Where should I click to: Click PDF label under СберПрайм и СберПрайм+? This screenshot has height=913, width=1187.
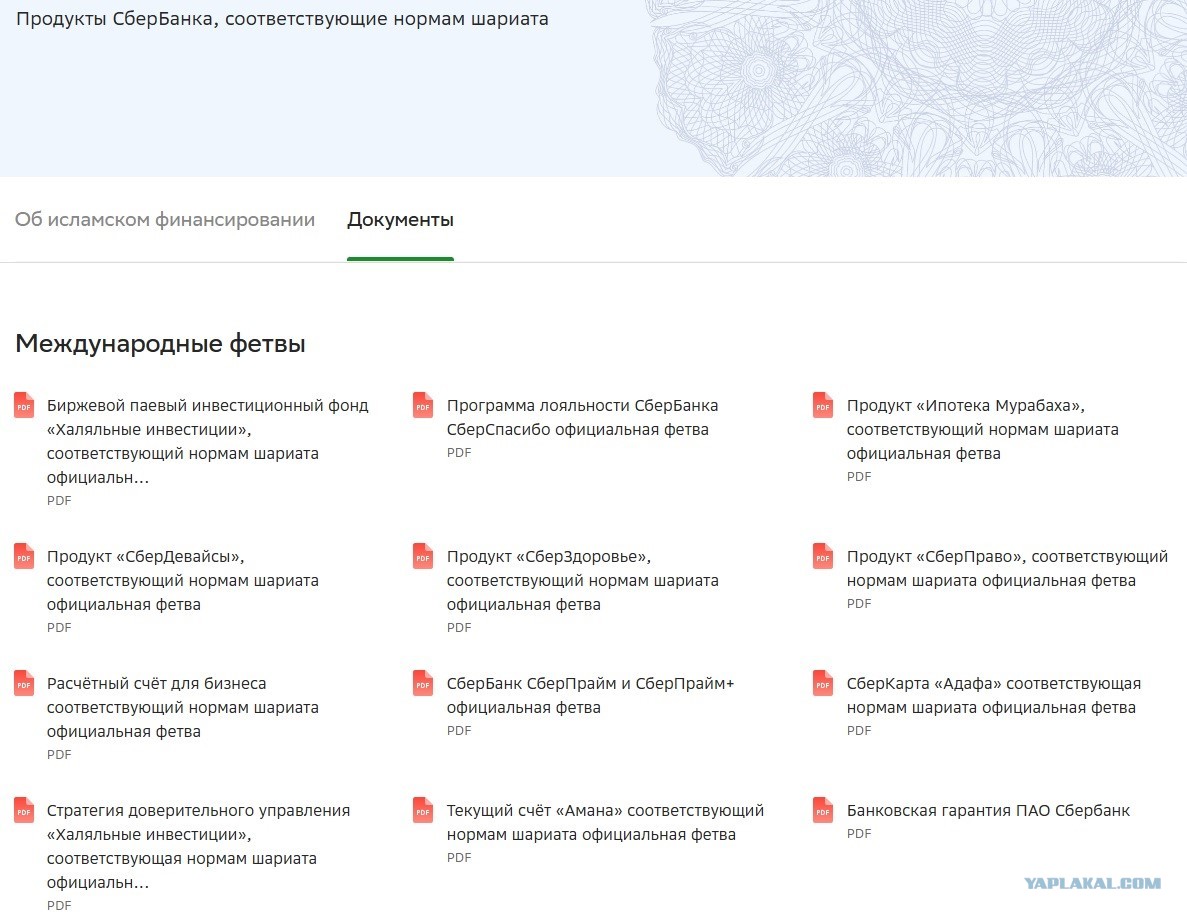(459, 731)
